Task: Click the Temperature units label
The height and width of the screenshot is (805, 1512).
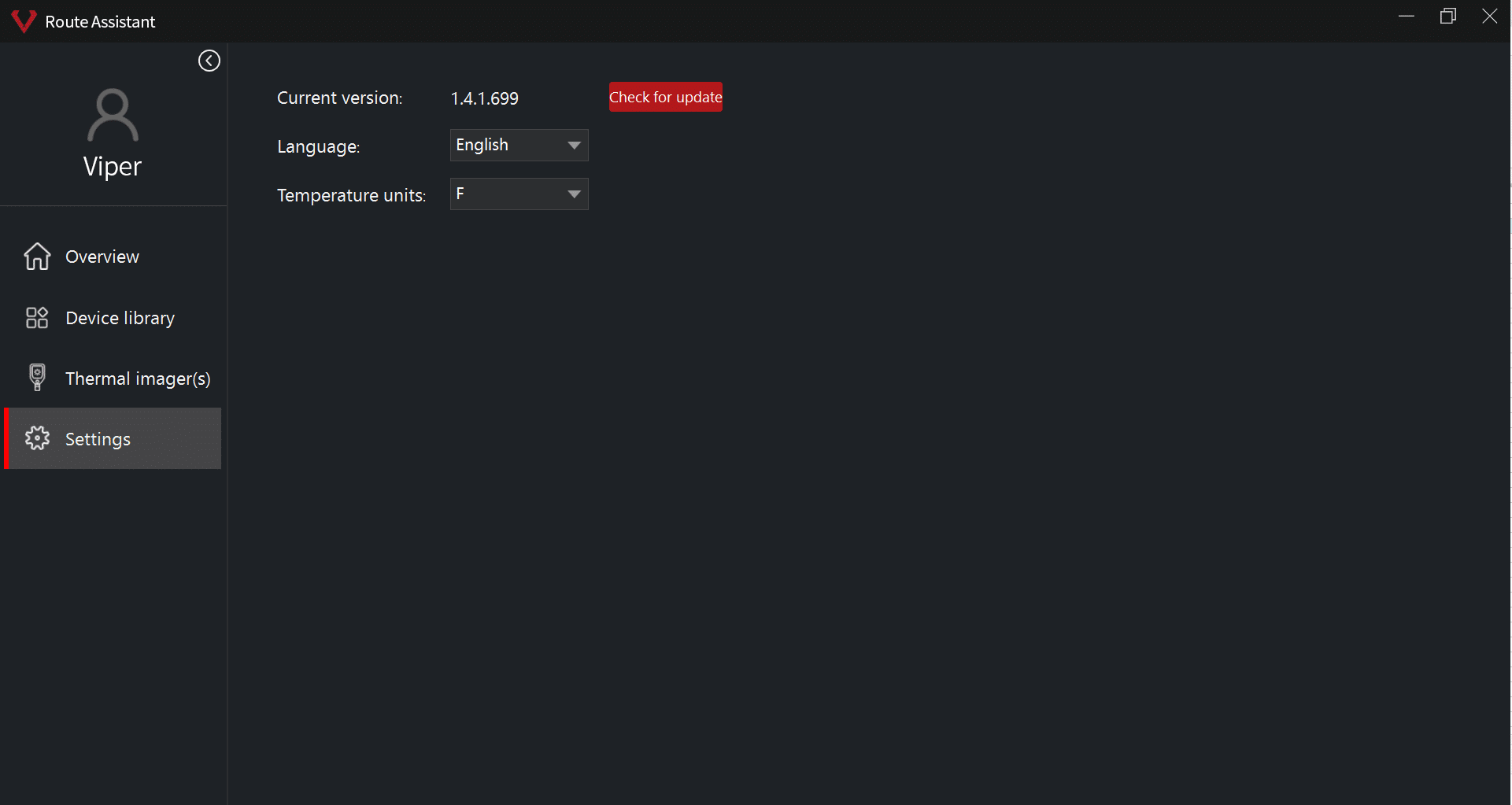Action: [x=351, y=195]
